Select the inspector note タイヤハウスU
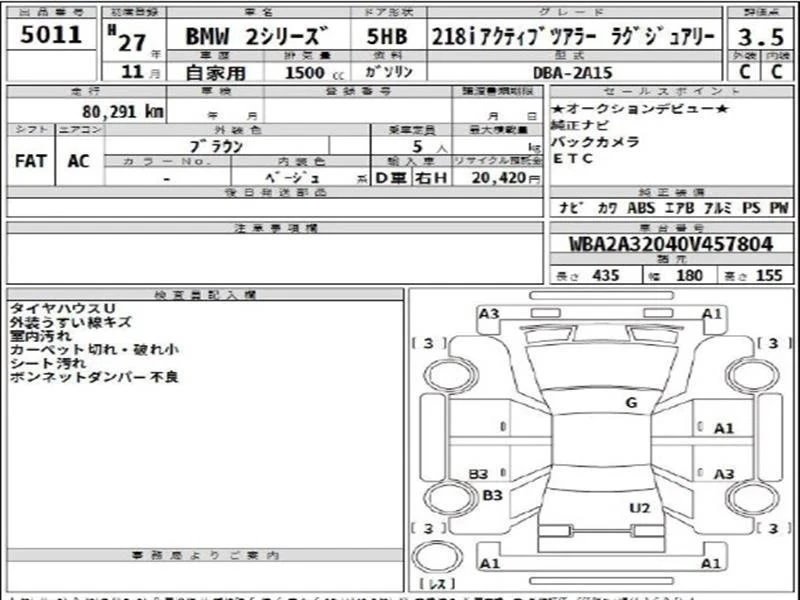Screen dimensions: 800x600 pos(62,308)
